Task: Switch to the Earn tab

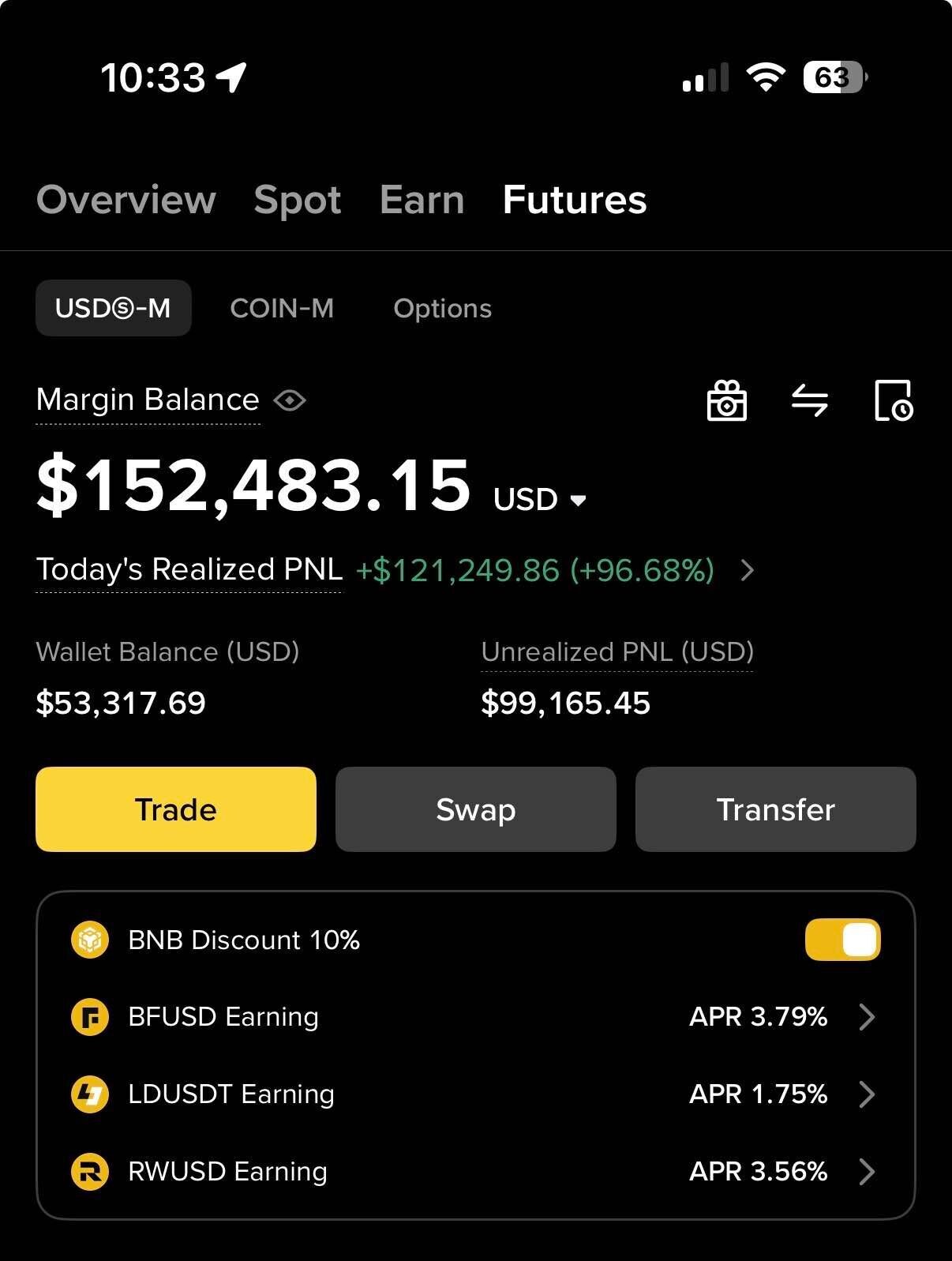Action: 422,200
